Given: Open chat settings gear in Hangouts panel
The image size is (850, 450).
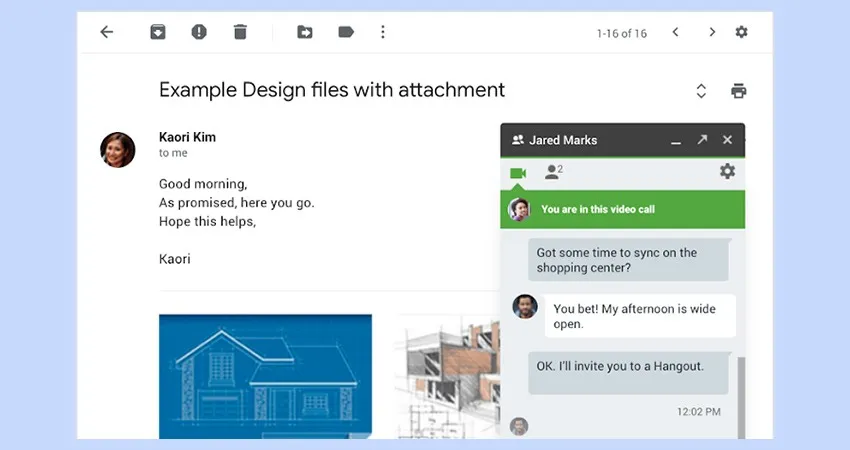Looking at the screenshot, I should click(727, 171).
